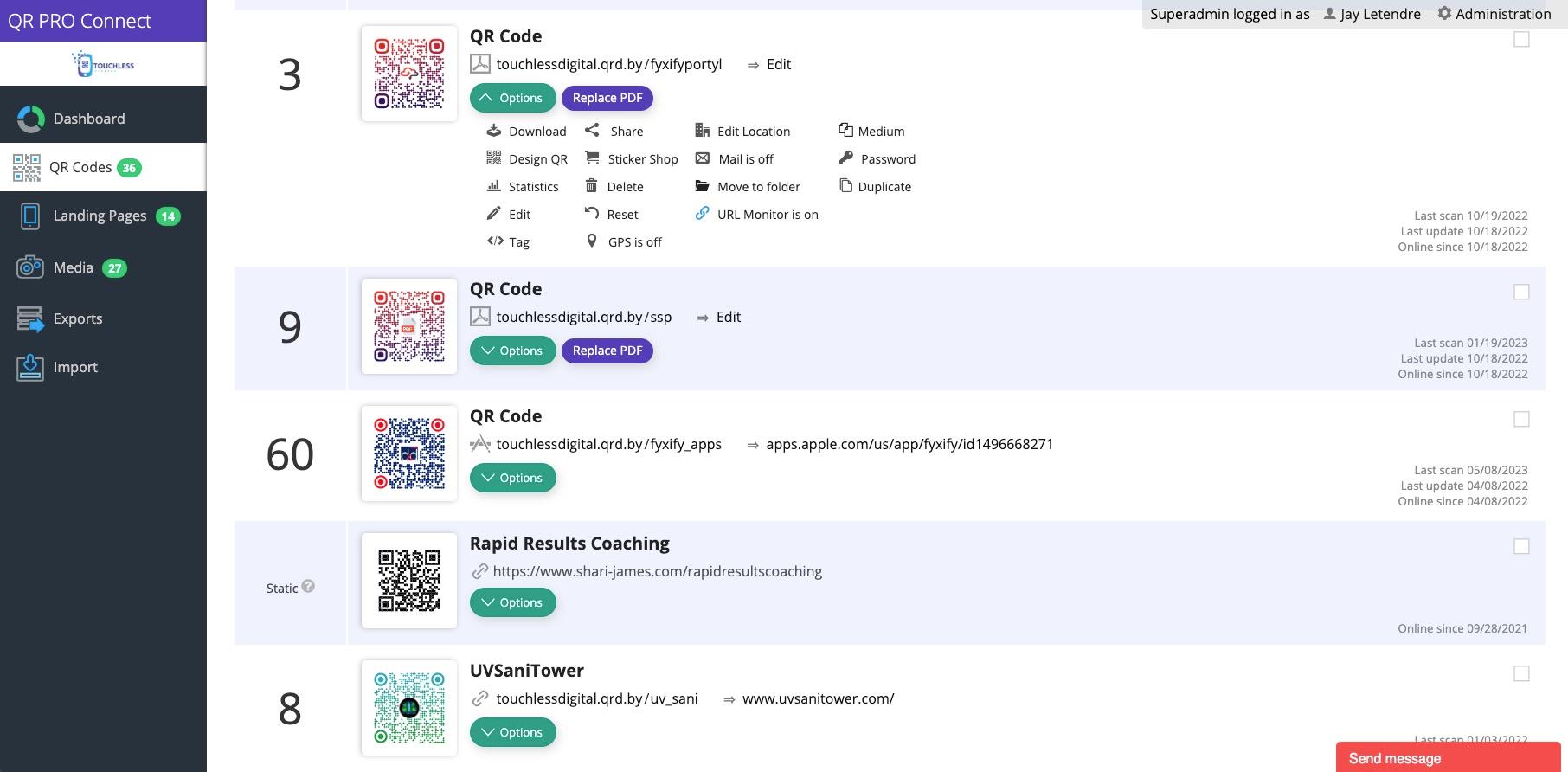Open QR Codes in the sidebar
The height and width of the screenshot is (772, 1568).
103,167
